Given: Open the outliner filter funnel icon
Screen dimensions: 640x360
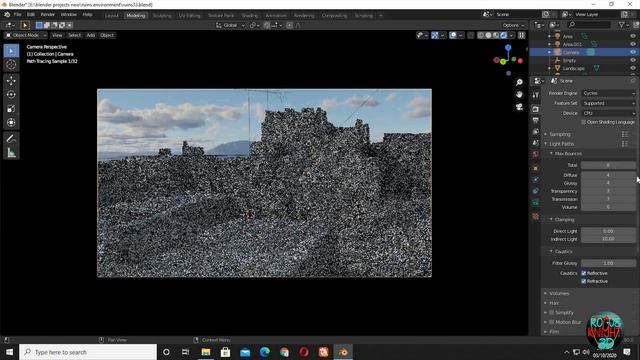Looking at the screenshot, I should (x=622, y=25).
